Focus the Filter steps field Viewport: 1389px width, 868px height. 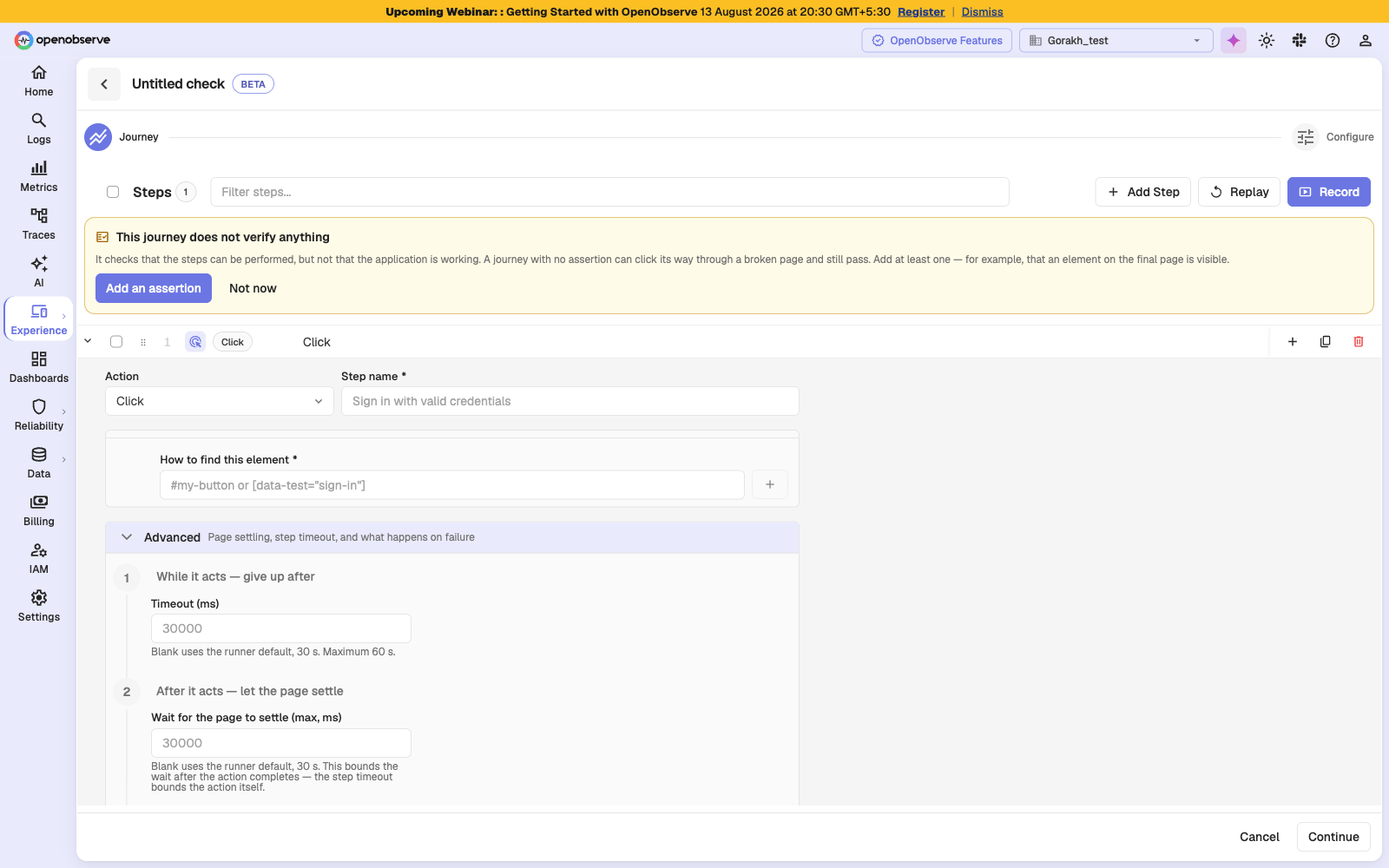point(609,192)
